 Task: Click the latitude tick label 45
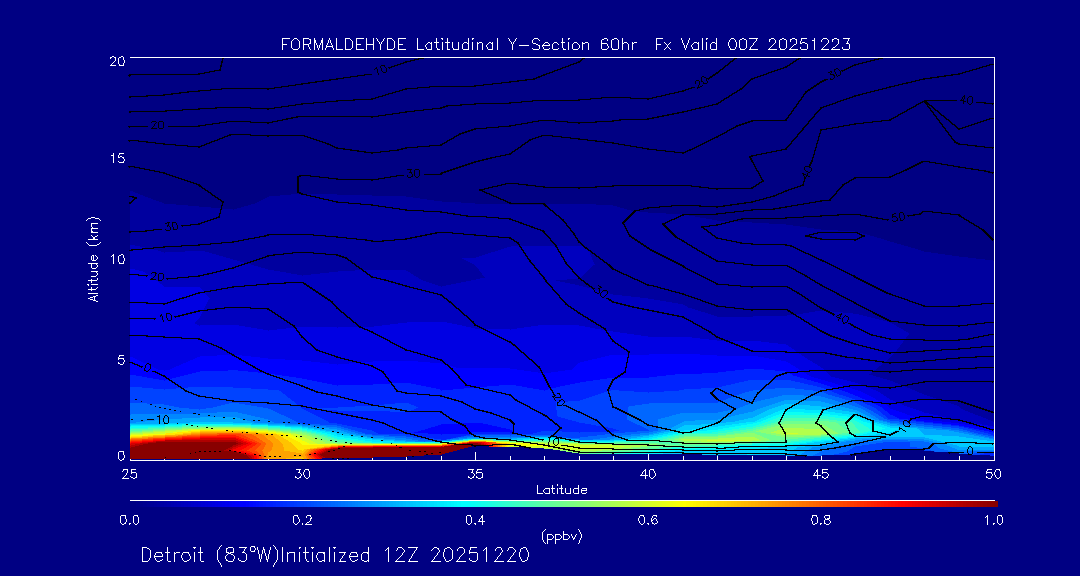point(820,474)
